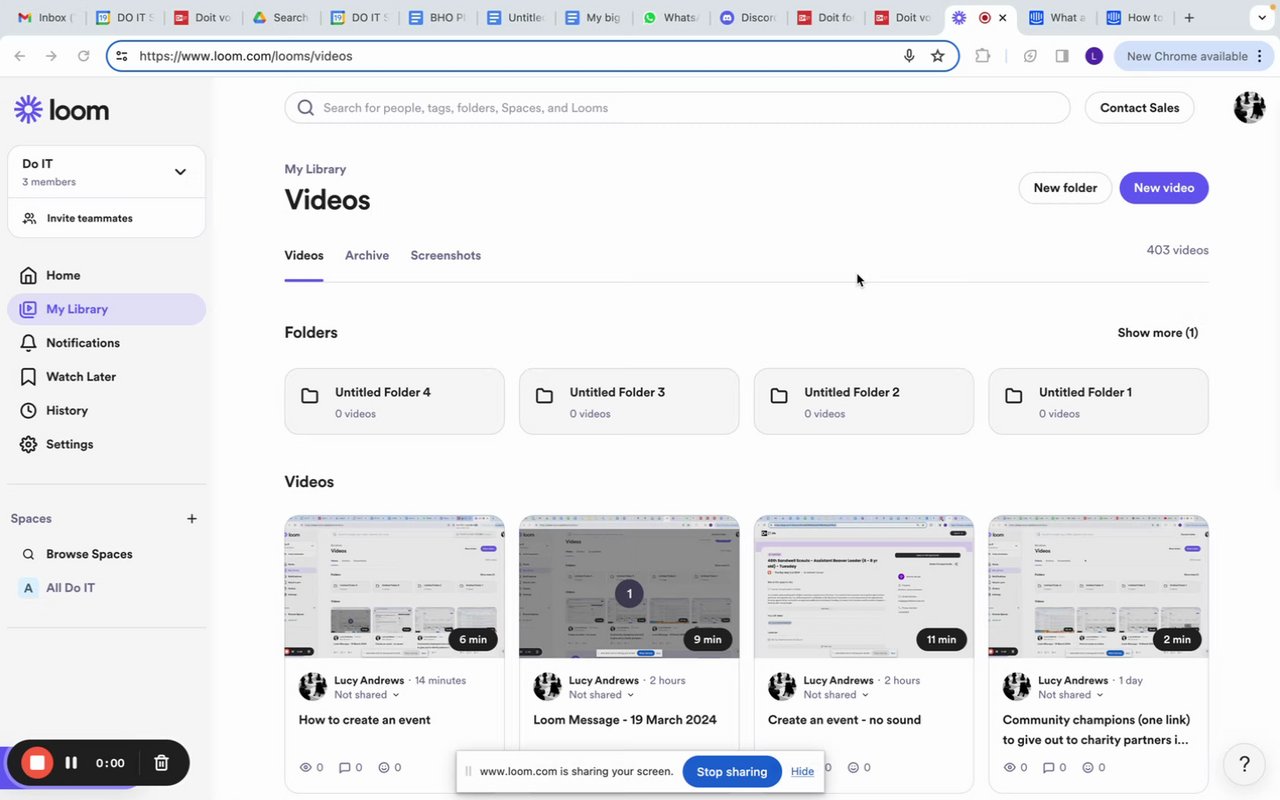Pause the recording
Image resolution: width=1280 pixels, height=800 pixels.
(71, 763)
